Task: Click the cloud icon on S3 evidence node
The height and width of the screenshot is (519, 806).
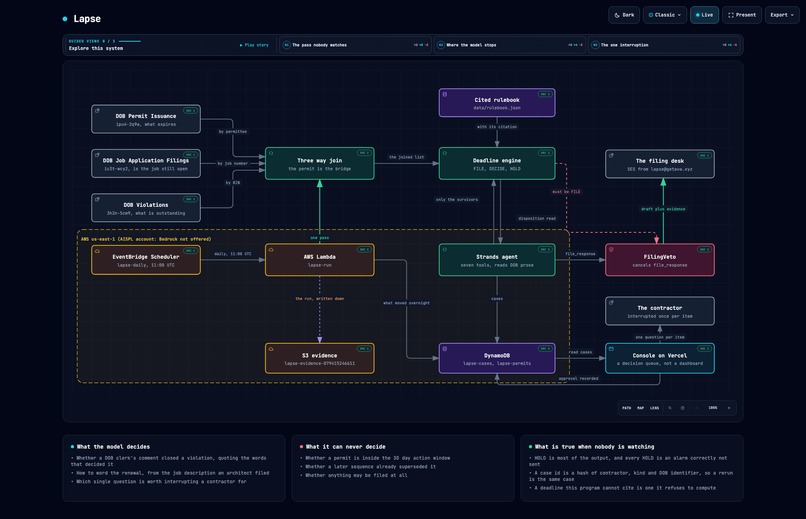Action: coord(271,349)
